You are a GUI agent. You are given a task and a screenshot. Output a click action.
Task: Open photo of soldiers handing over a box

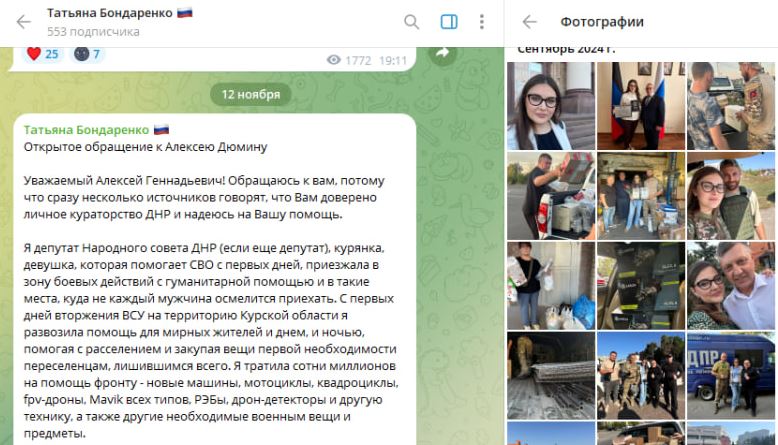731,106
